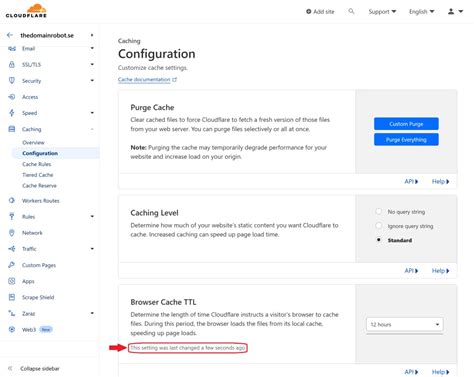The height and width of the screenshot is (377, 474).
Task: Click the Collapse sidebar label
Action: coord(40,368)
